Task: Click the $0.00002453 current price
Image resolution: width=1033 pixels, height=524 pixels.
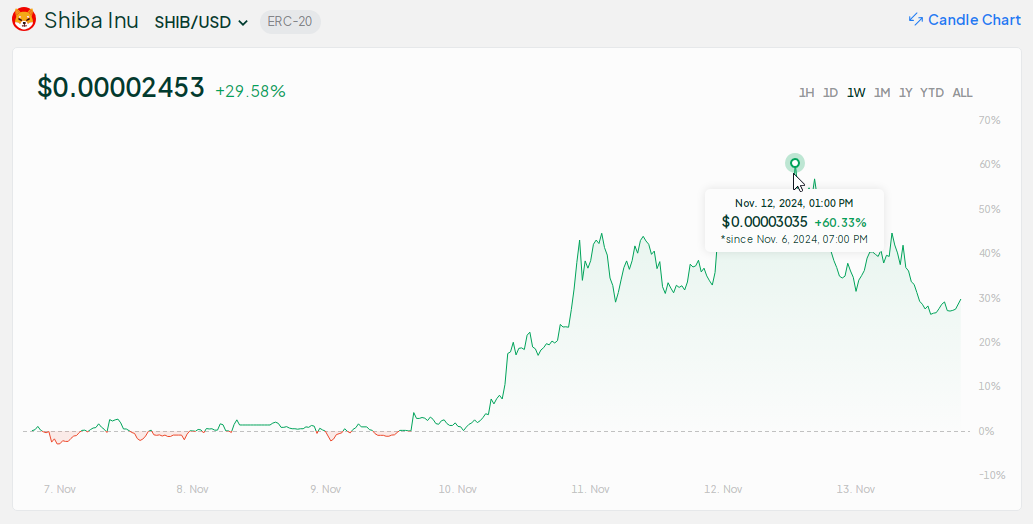Action: click(x=121, y=88)
